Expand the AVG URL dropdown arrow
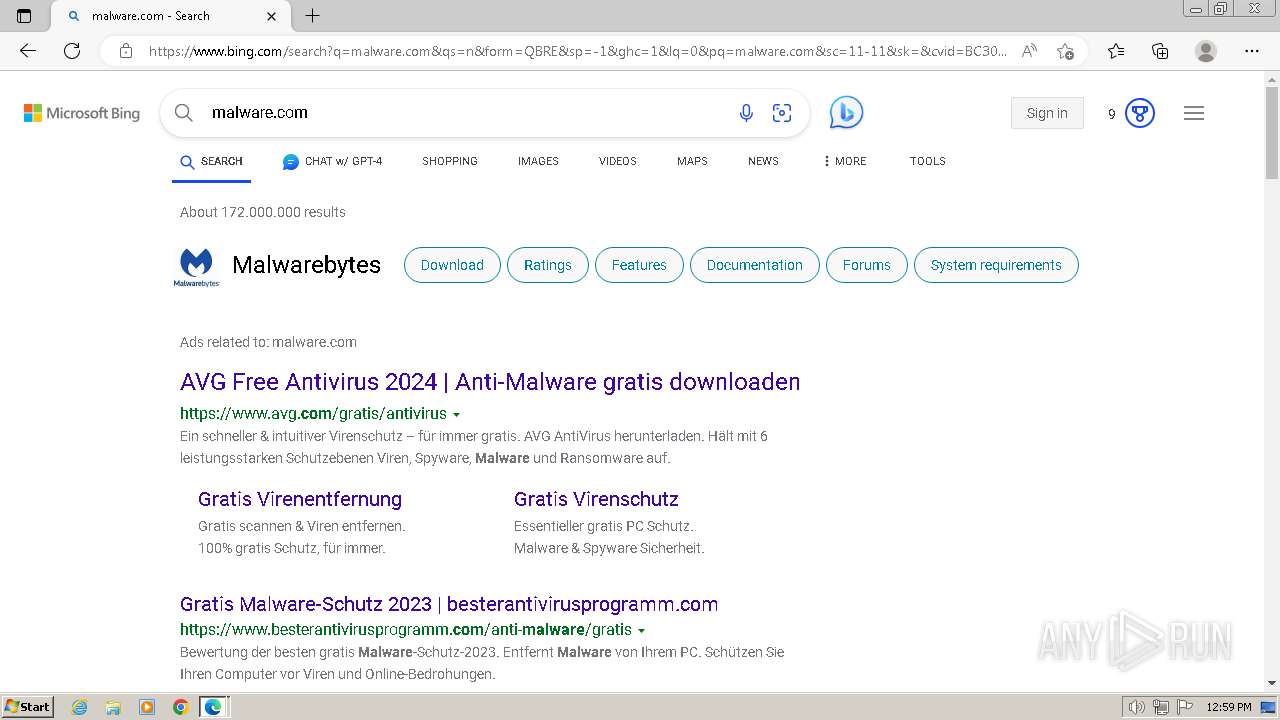1280x720 pixels. pos(457,414)
